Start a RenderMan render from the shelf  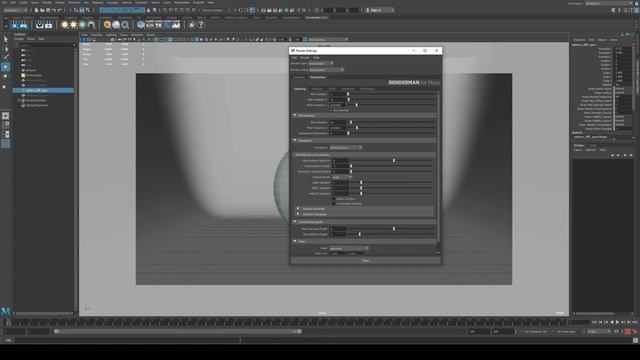point(15,25)
